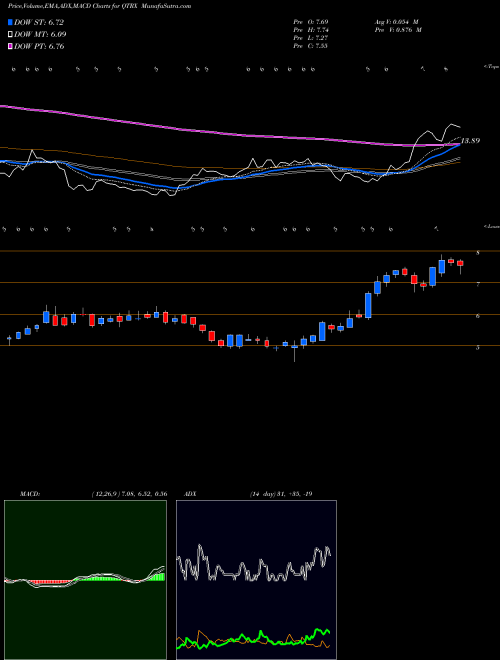Select the 'DOW MT: 6.09' legend label
Screen dimensions: 500x660
[x=40, y=34]
